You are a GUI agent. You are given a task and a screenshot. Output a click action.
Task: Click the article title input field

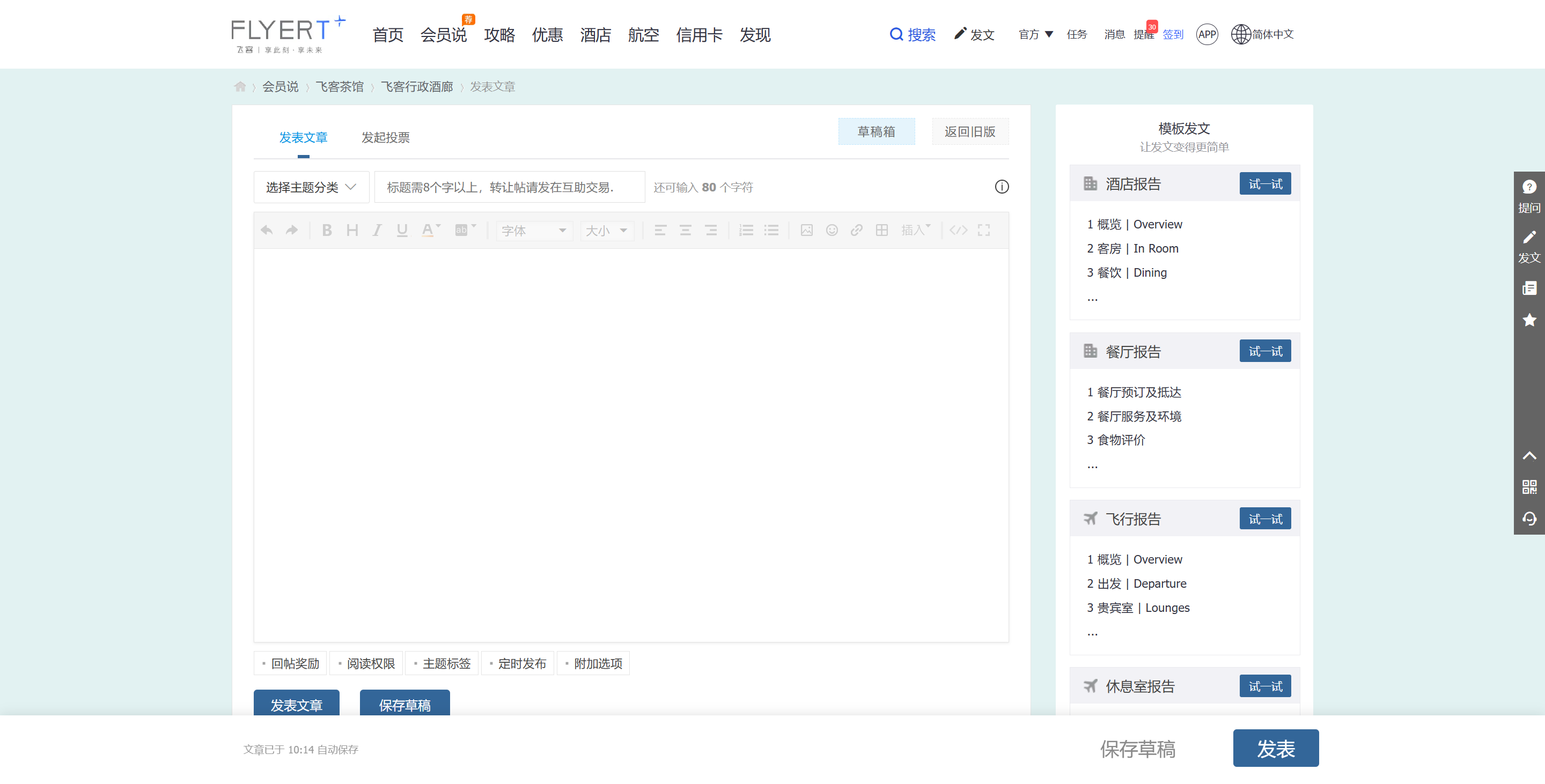[x=510, y=188]
